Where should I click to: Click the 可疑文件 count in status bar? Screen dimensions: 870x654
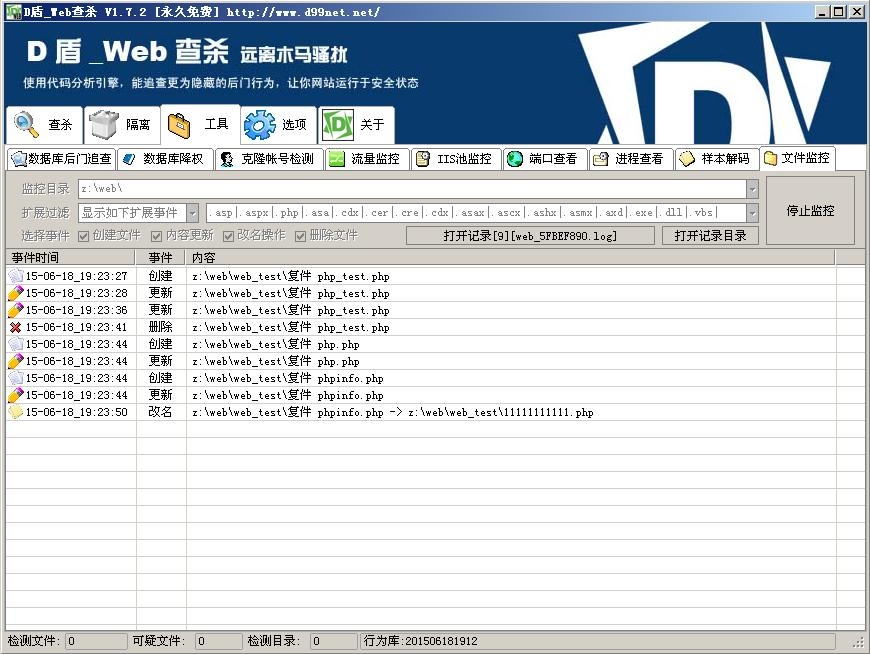218,641
